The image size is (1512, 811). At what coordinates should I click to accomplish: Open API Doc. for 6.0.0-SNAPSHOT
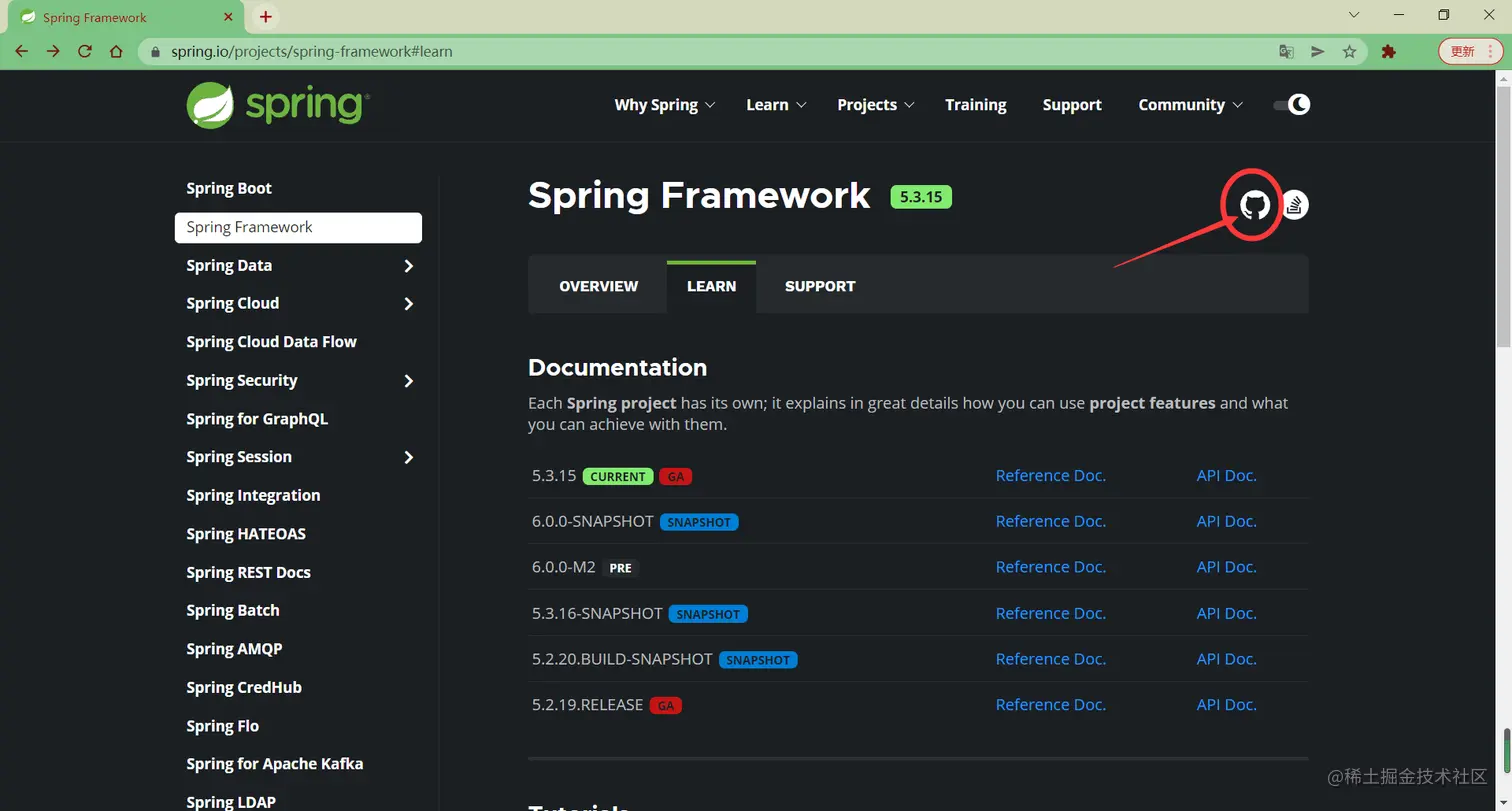(1227, 521)
